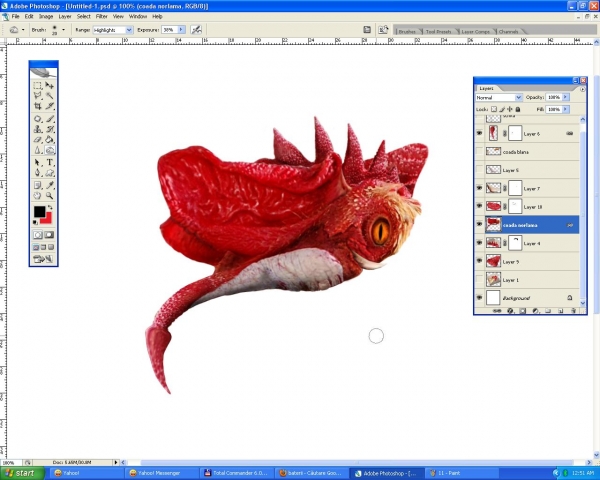Select the Crop tool
The height and width of the screenshot is (480, 600).
point(38,106)
